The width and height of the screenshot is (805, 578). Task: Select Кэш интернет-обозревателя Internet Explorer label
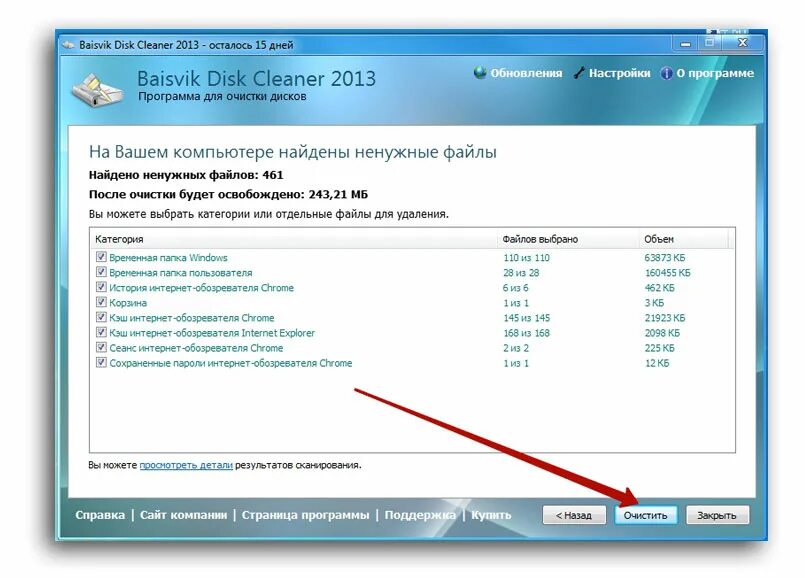pyautogui.click(x=212, y=333)
